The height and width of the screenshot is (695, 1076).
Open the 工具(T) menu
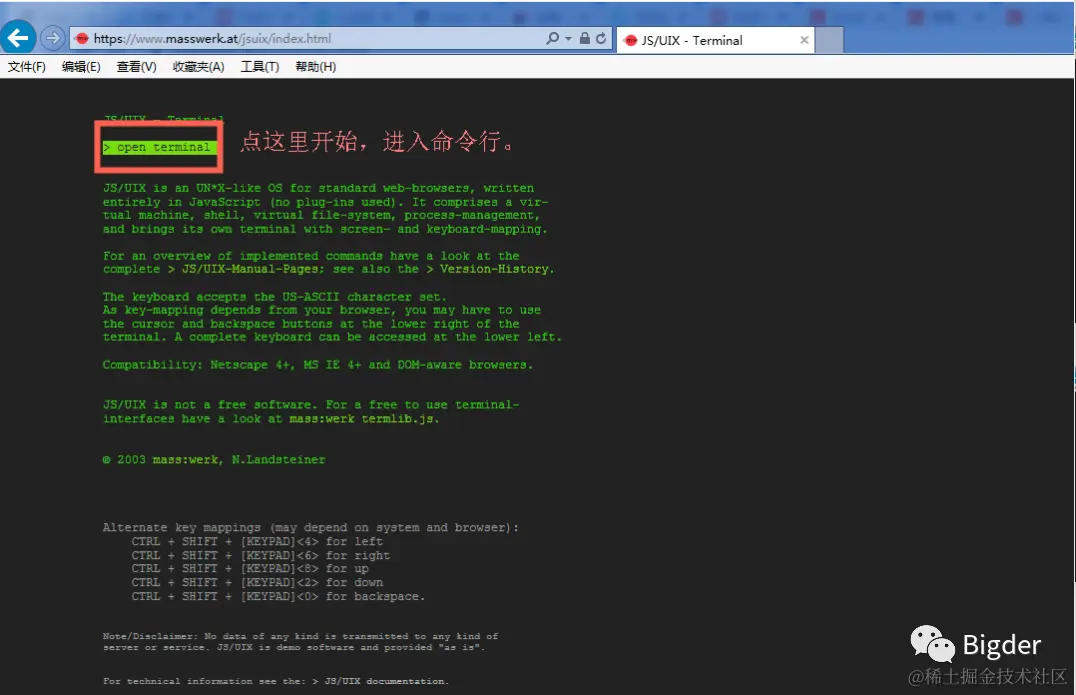point(259,67)
